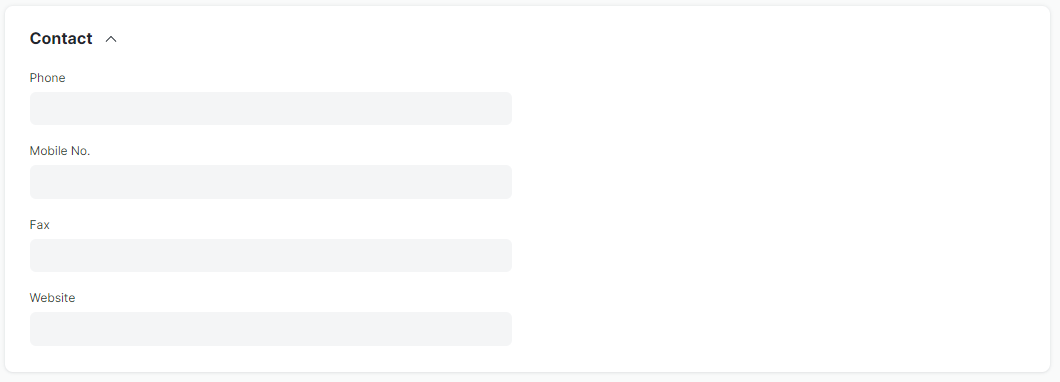Select the gray box under Fax
The image size is (1060, 382).
pos(270,255)
